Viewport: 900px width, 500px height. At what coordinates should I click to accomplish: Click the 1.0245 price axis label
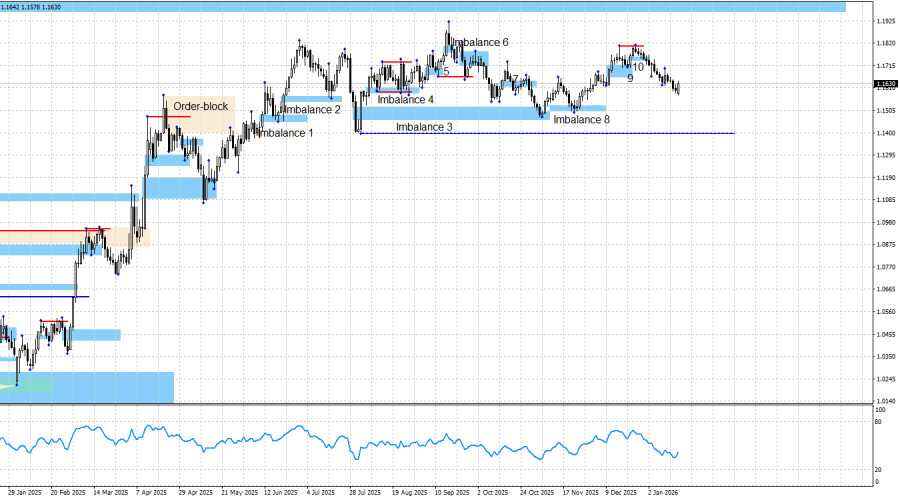[886, 379]
